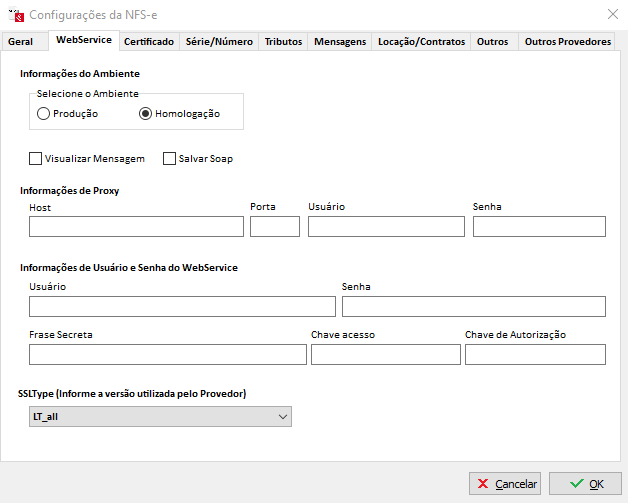Confirm settings with the OK button
628x503 pixels.
(585, 484)
